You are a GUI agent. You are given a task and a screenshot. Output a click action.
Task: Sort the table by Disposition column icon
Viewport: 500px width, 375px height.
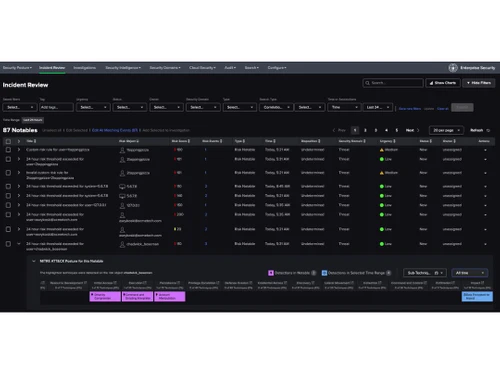pyautogui.click(x=319, y=141)
